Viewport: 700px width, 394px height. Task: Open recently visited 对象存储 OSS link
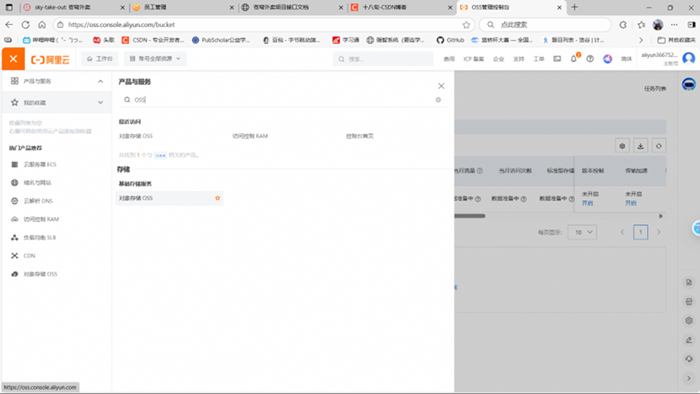coord(136,136)
